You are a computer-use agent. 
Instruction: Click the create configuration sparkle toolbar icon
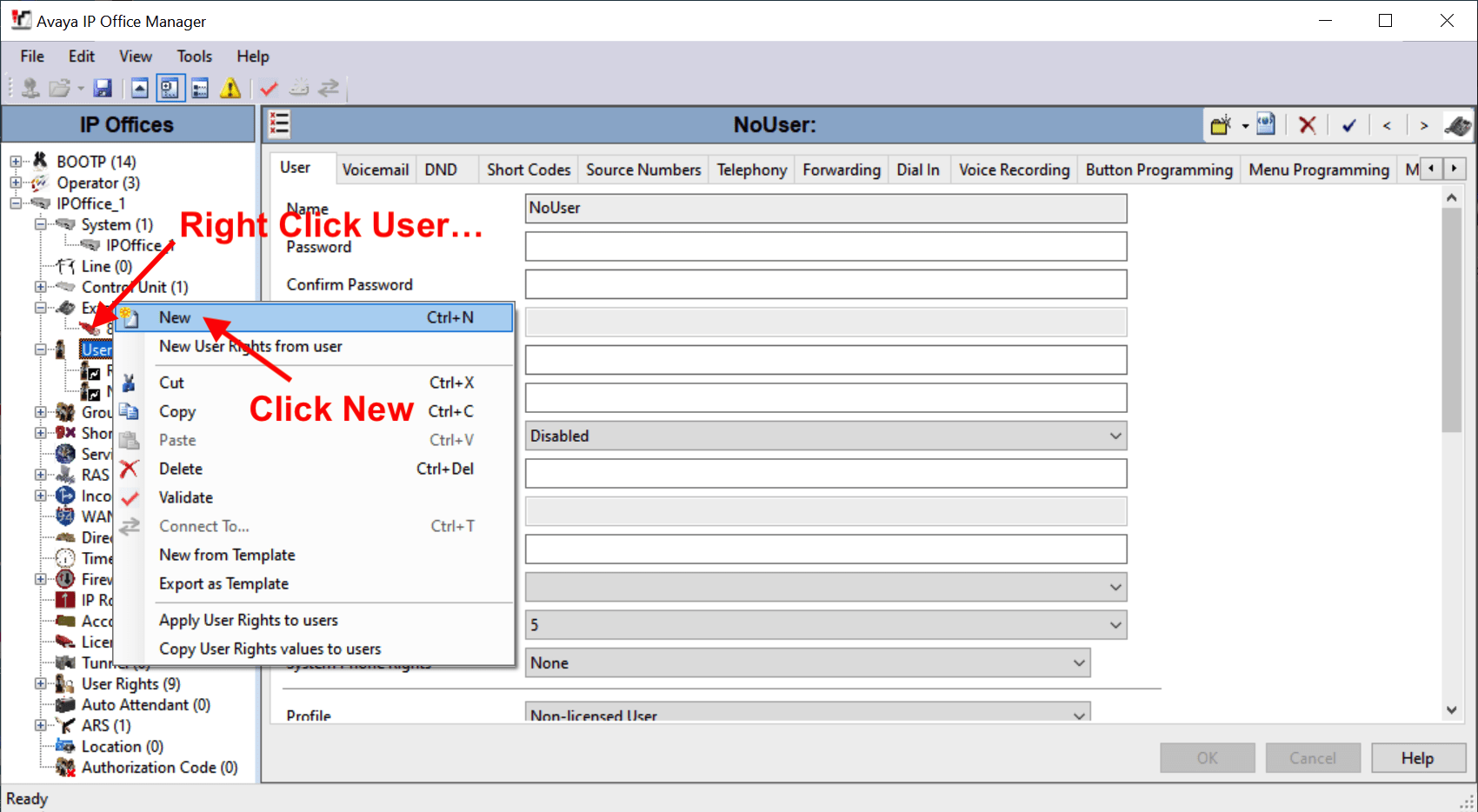point(299,88)
